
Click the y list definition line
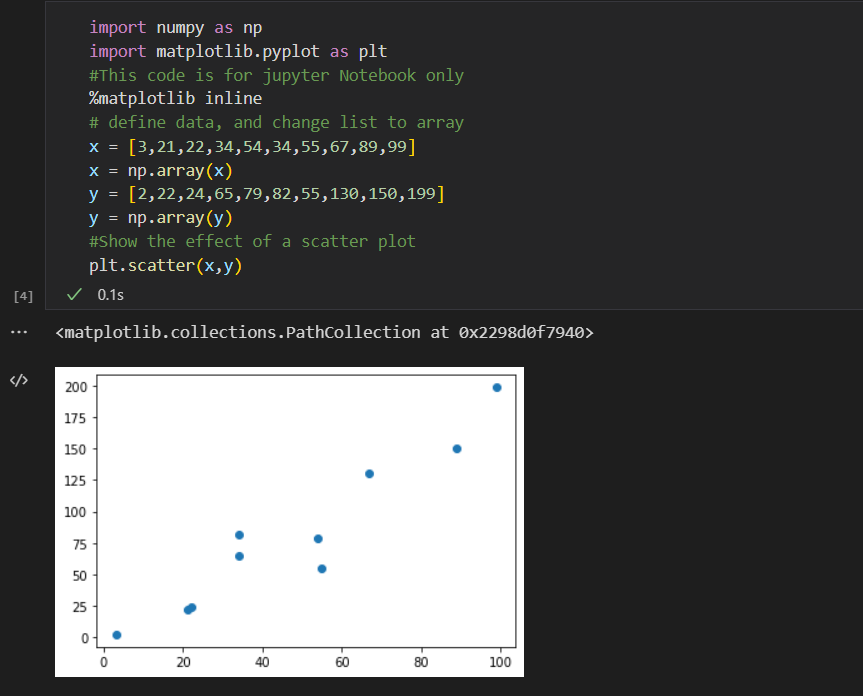pyautogui.click(x=267, y=194)
